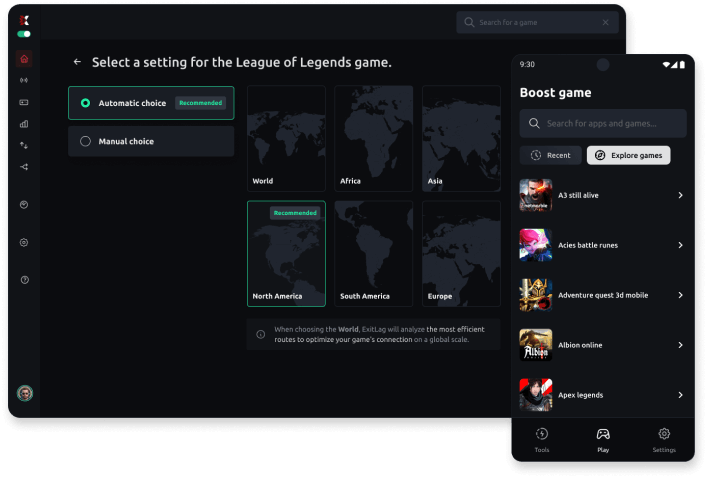This screenshot has height=478, width=707.
Task: Click the Recommended badge on Automatic choice
Action: pos(201,103)
